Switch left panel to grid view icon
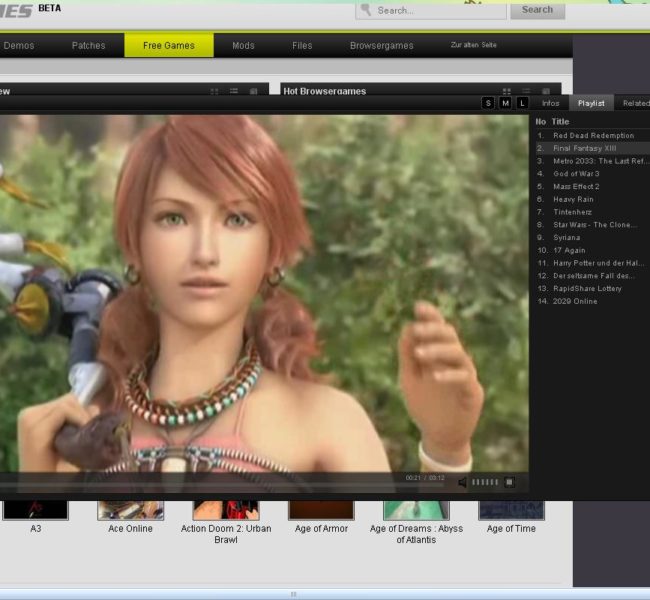The image size is (650, 600). [x=214, y=91]
